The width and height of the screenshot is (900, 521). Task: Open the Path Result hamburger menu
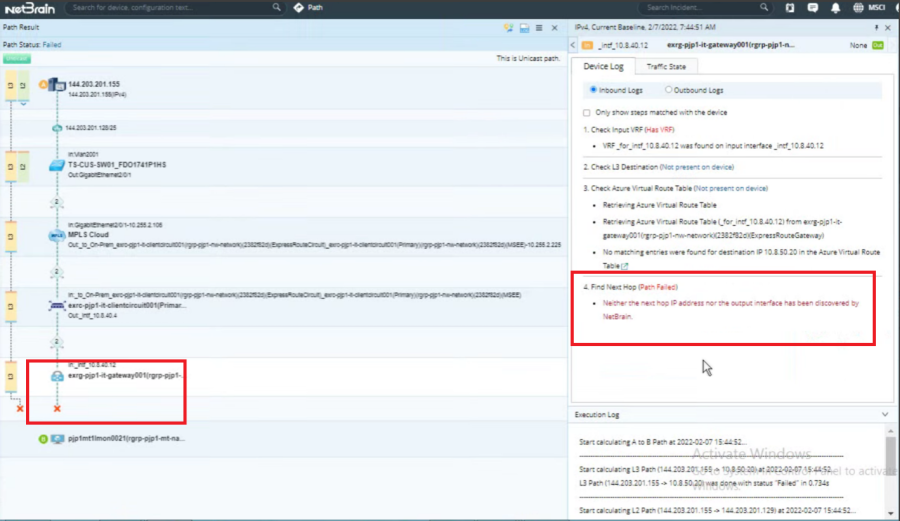(539, 28)
